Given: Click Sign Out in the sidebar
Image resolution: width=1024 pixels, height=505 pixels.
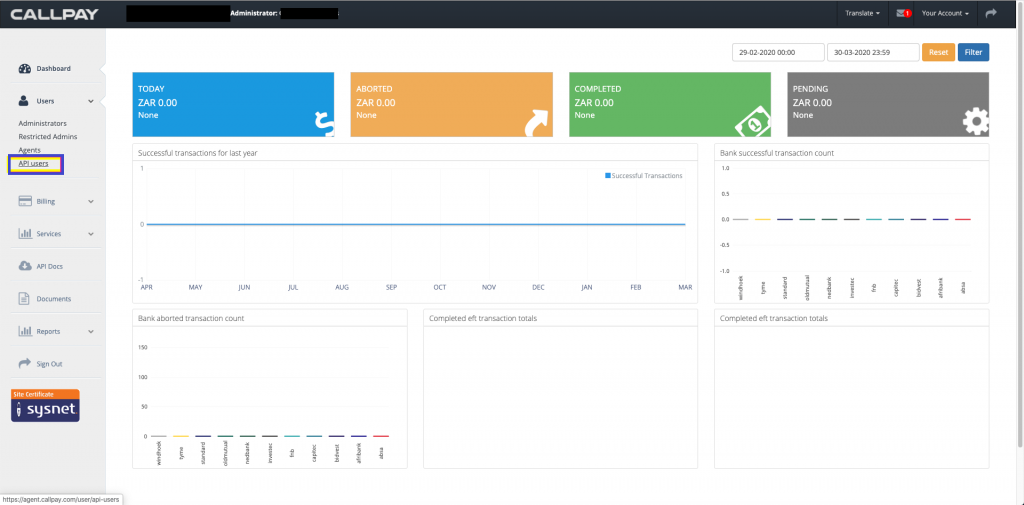Looking at the screenshot, I should [49, 363].
